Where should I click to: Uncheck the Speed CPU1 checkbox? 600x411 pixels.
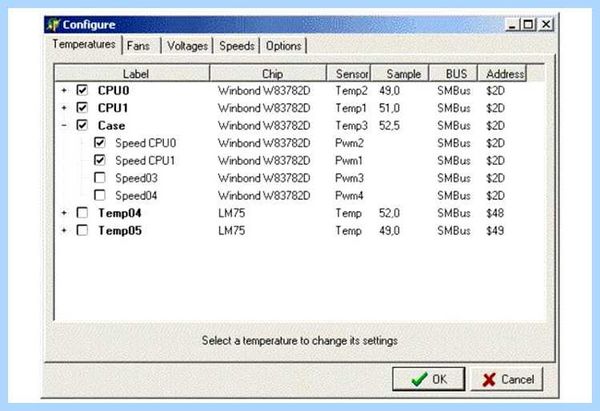coord(99,160)
